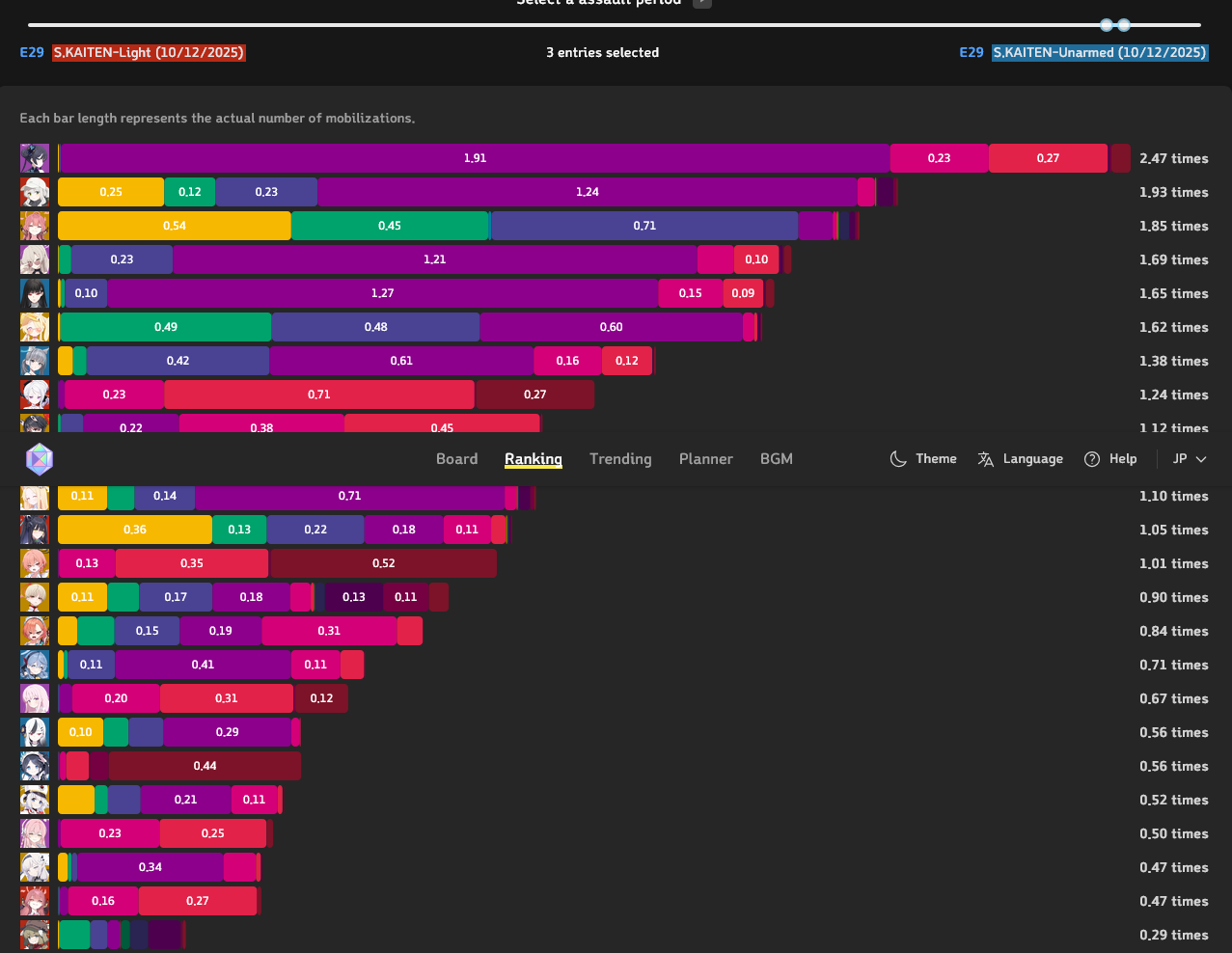
Task: Click the "0.90 times" total label
Action: click(x=1173, y=597)
